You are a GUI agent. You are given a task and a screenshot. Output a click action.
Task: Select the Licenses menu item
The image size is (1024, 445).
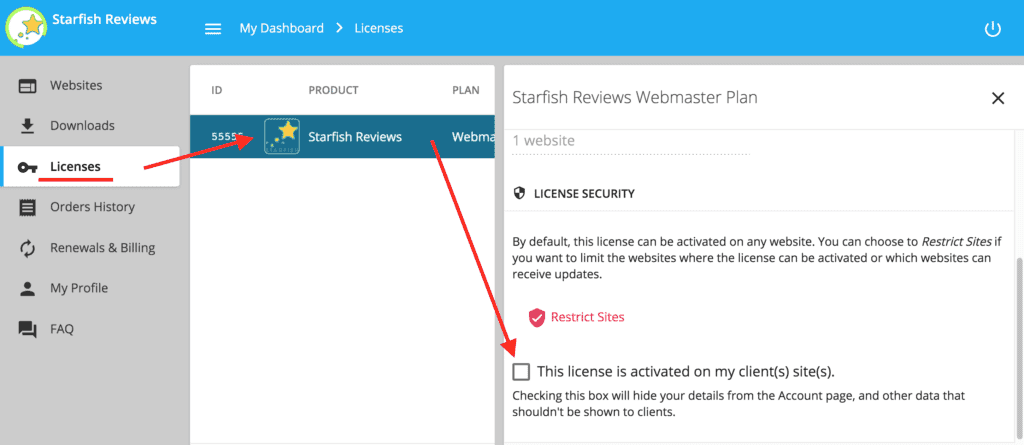pyautogui.click(x=90, y=167)
